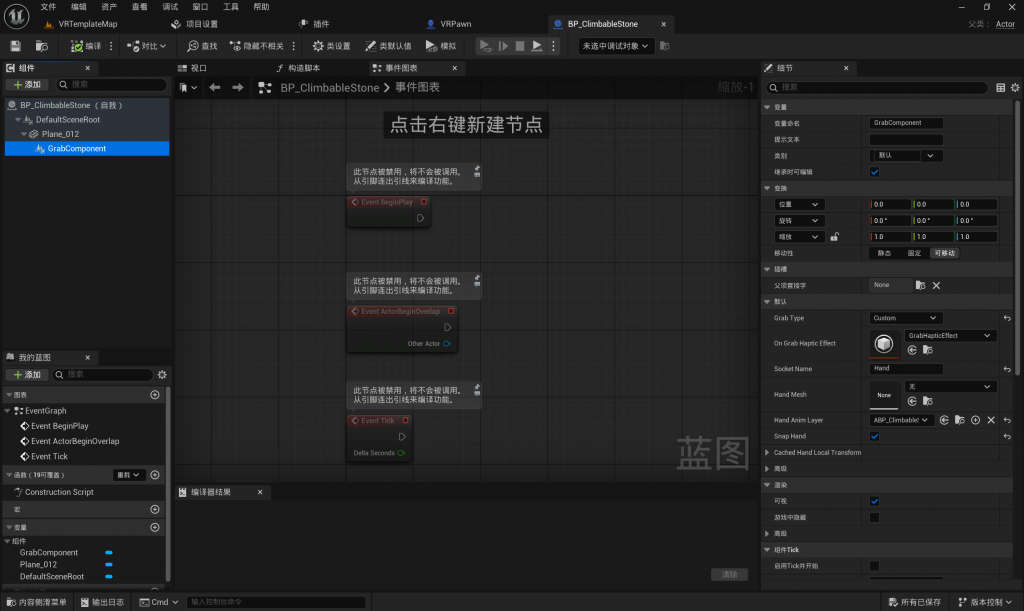
Task: Click the My Blueprint panel settings gear
Action: 162,374
